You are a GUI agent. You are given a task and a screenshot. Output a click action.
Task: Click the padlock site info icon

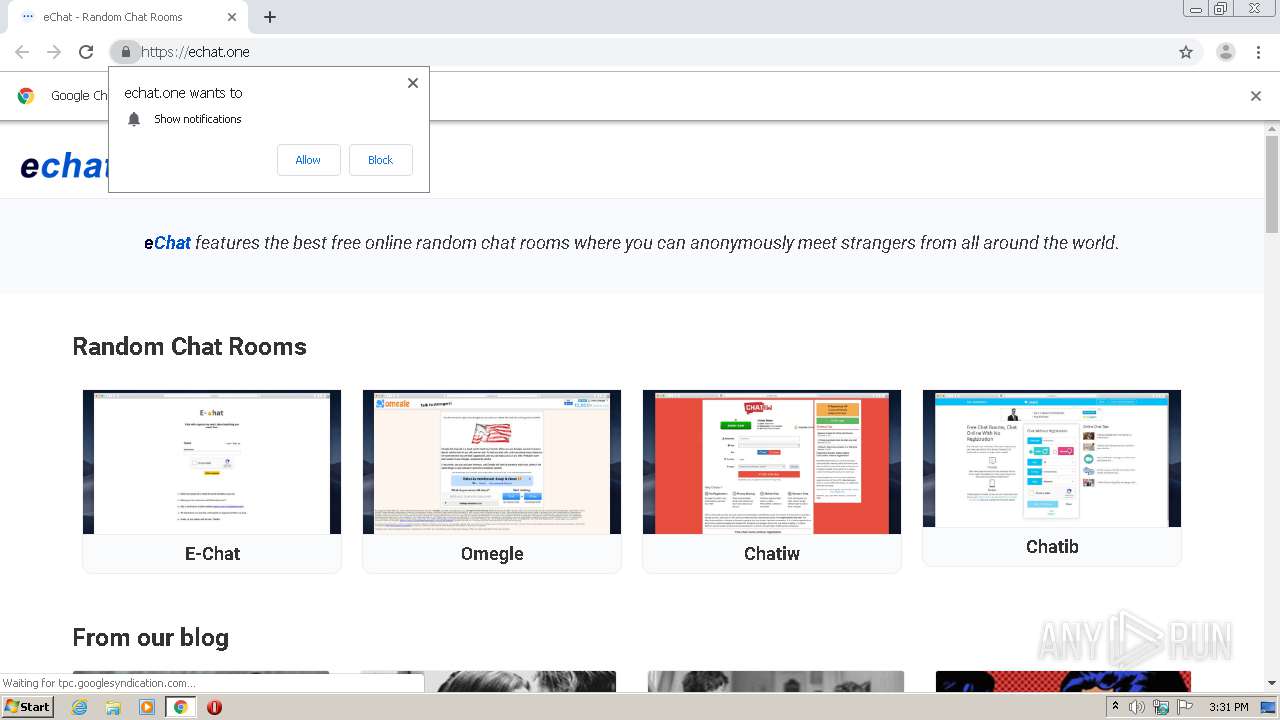pyautogui.click(x=125, y=52)
